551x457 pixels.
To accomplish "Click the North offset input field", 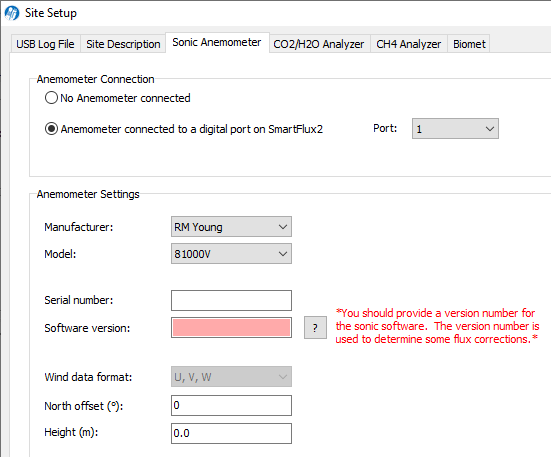I will pos(231,405).
